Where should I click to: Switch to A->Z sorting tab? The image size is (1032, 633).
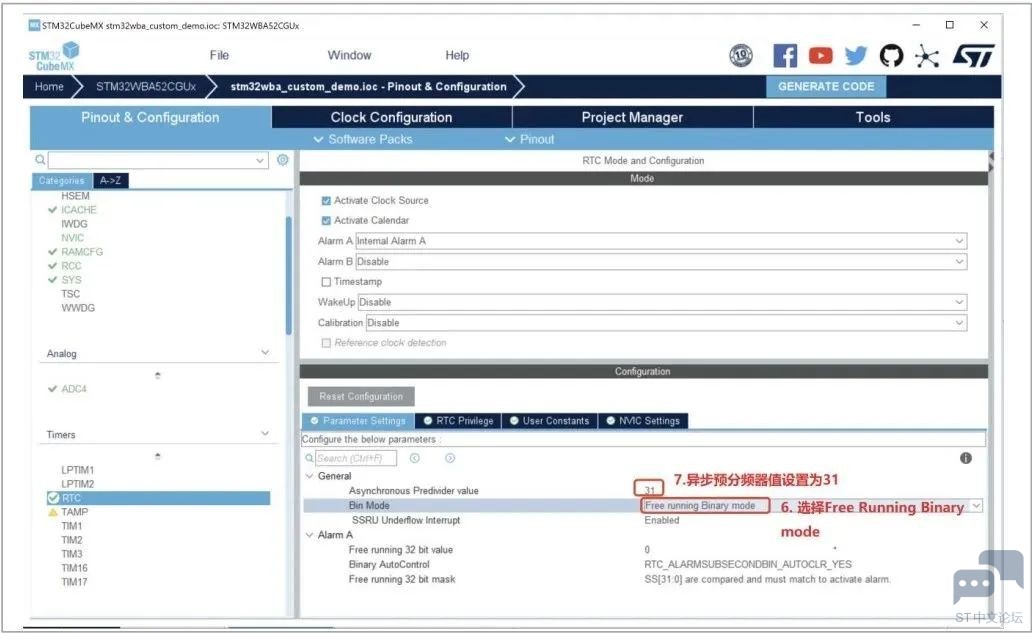111,180
